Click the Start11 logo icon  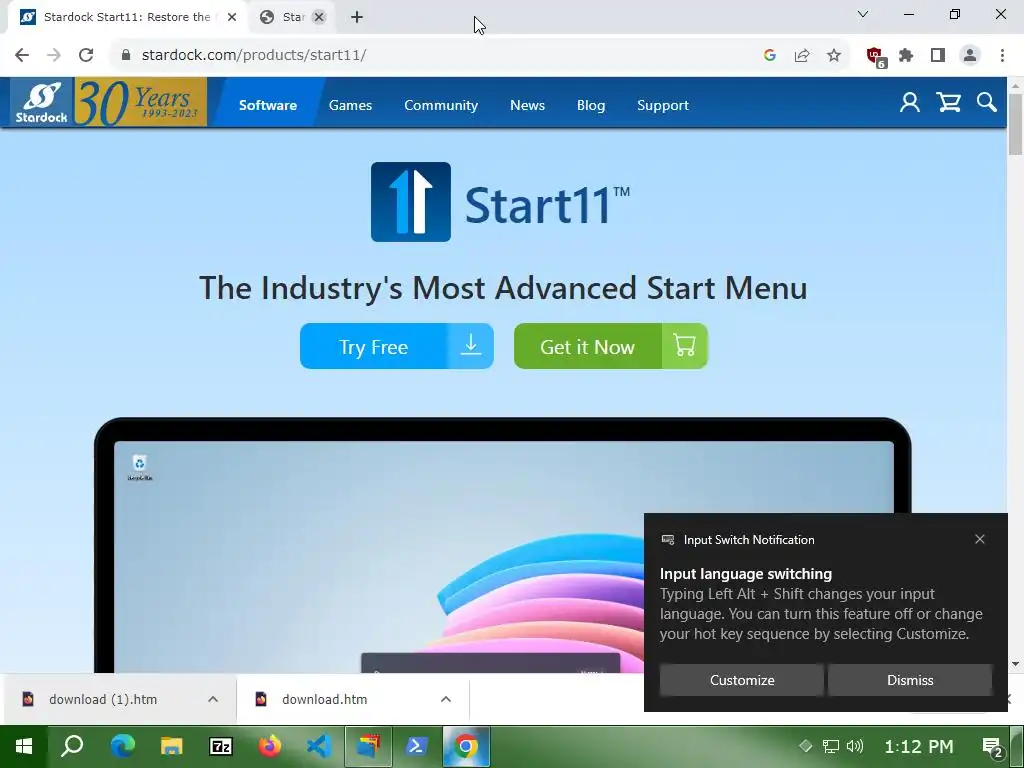pyautogui.click(x=411, y=202)
